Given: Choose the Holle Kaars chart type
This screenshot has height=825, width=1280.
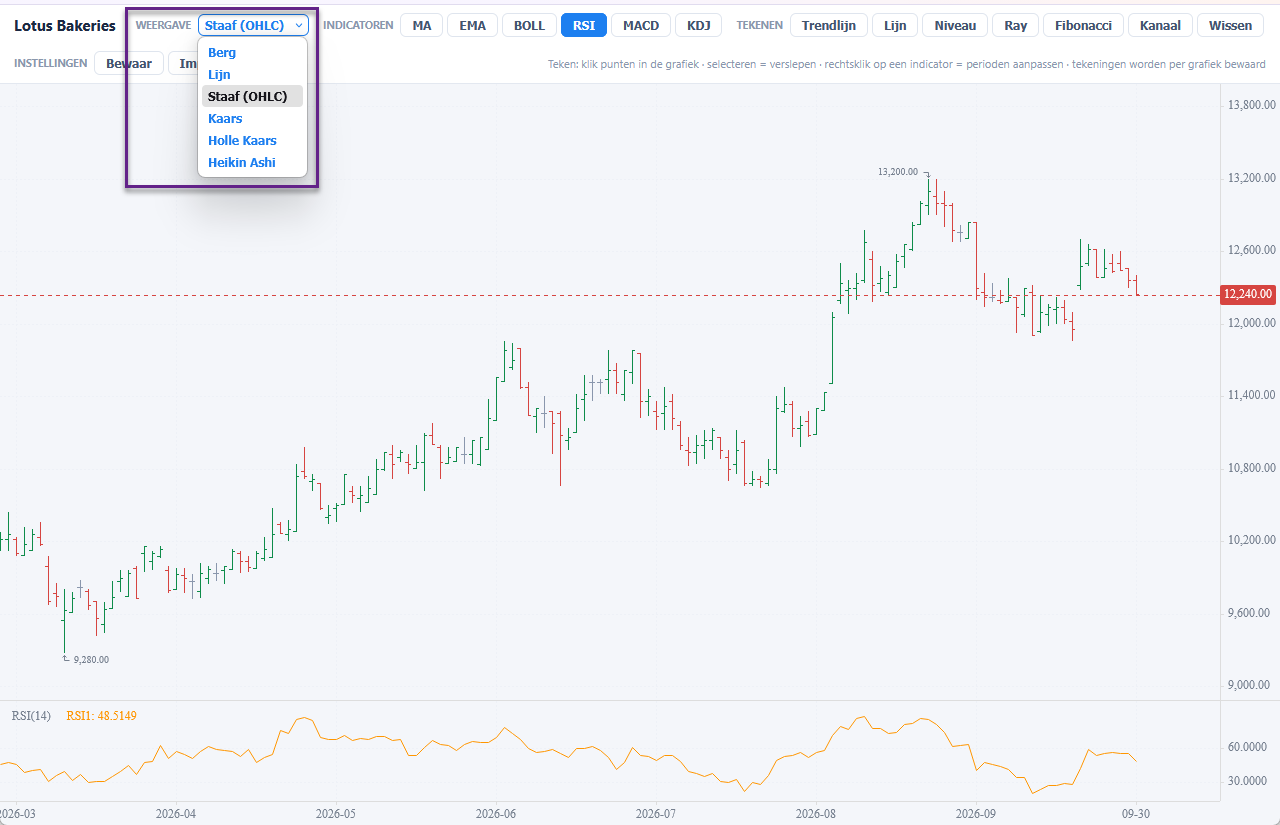Looking at the screenshot, I should (x=252, y=140).
